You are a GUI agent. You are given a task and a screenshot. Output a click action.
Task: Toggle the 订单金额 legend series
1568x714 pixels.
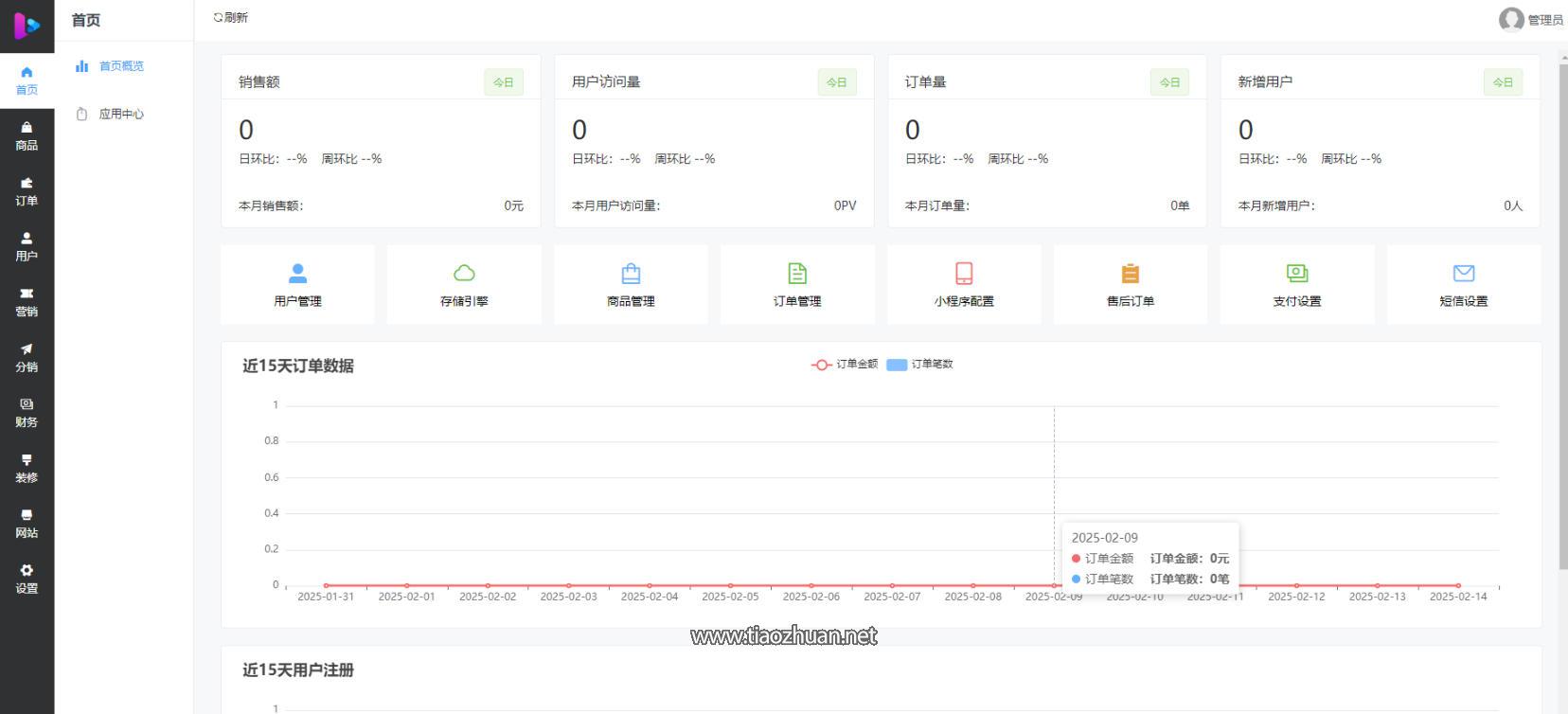tap(845, 365)
